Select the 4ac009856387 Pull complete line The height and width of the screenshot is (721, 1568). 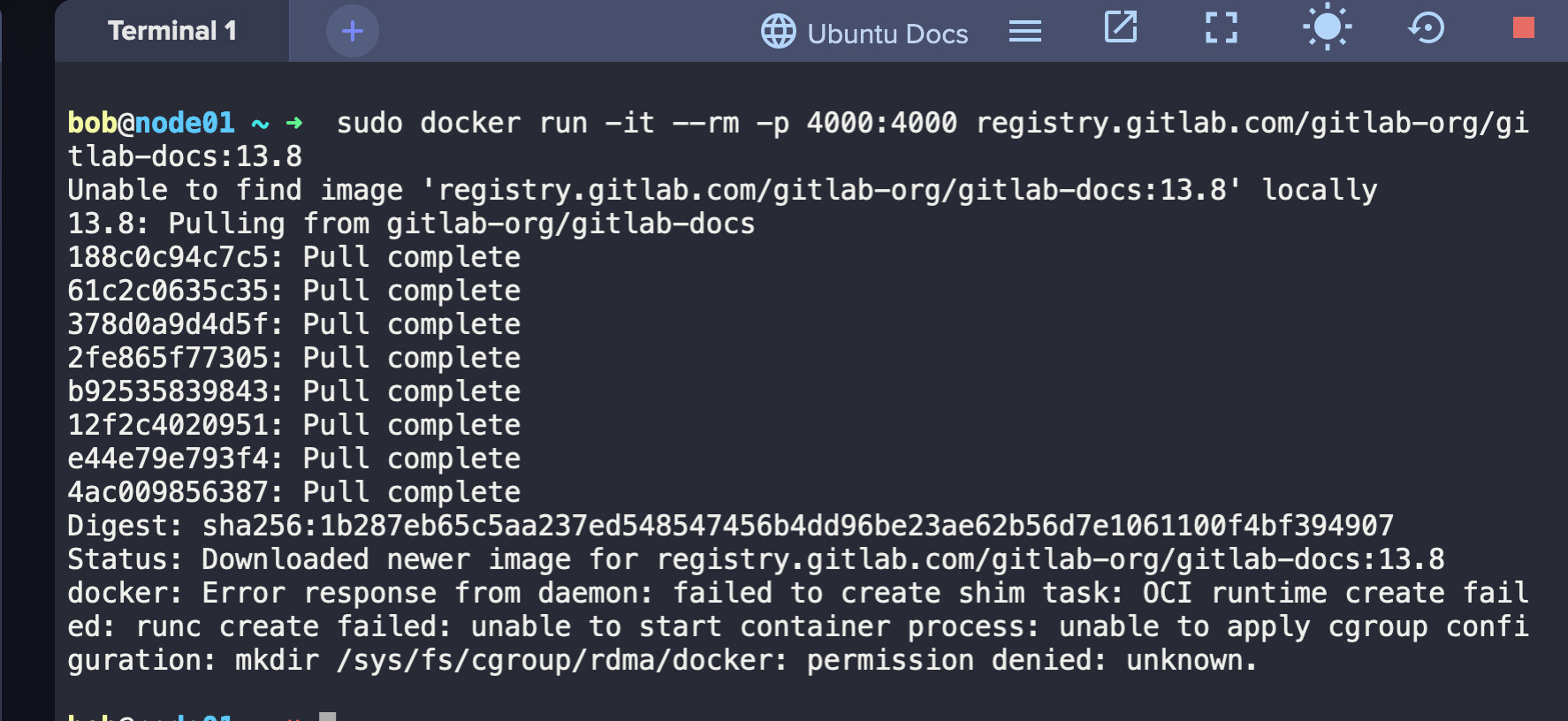click(293, 492)
